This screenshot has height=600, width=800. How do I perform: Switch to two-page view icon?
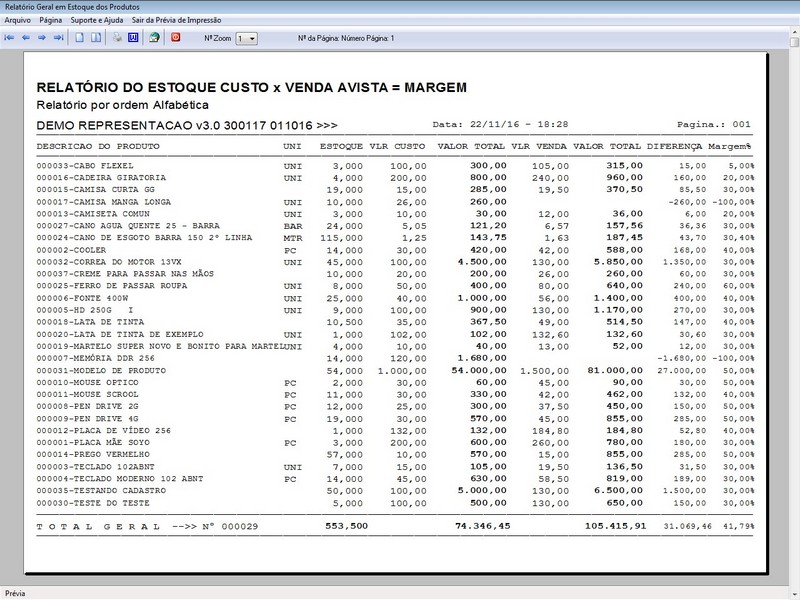click(x=97, y=38)
